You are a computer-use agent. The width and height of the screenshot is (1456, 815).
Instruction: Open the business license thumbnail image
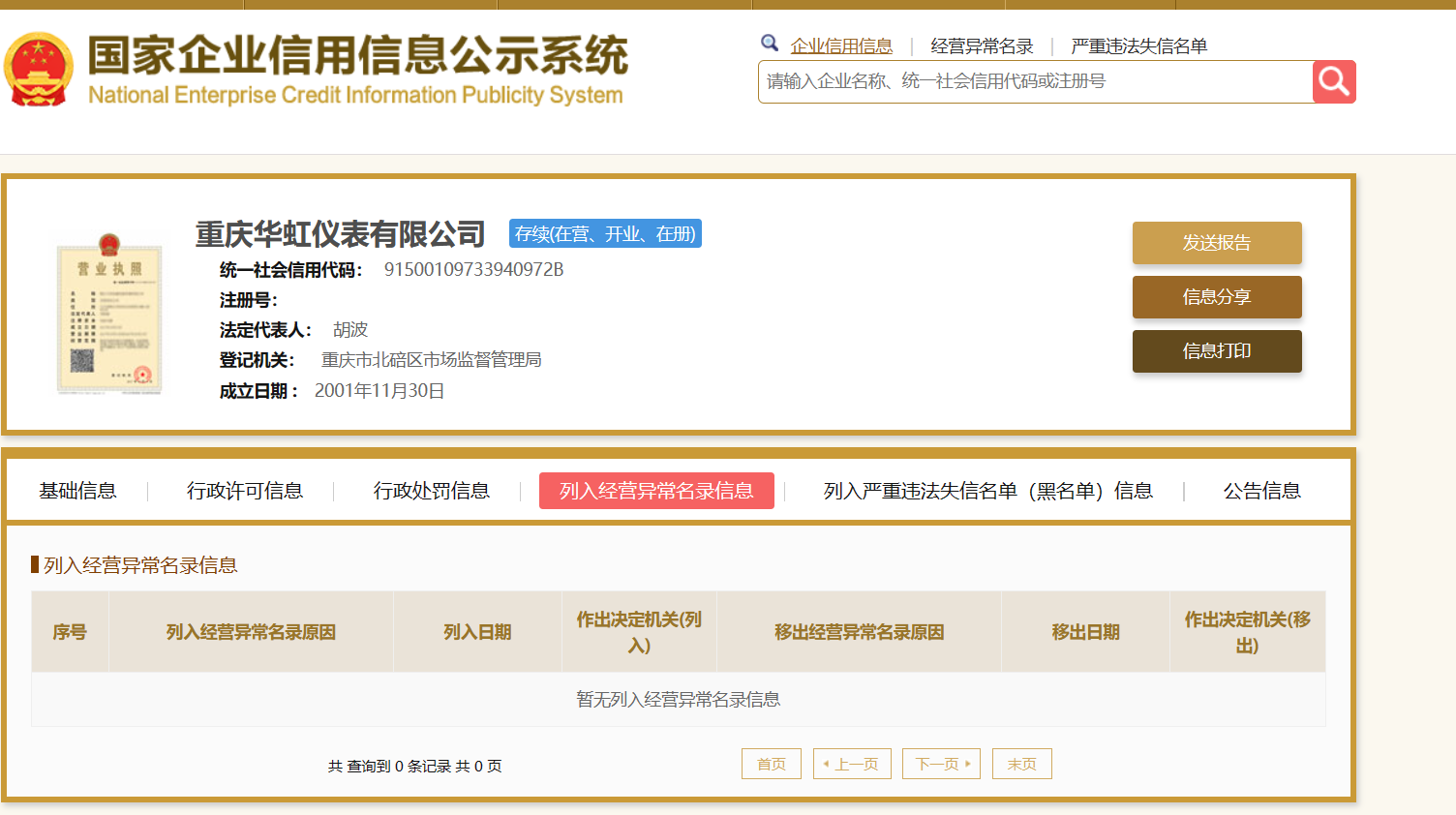(x=109, y=315)
